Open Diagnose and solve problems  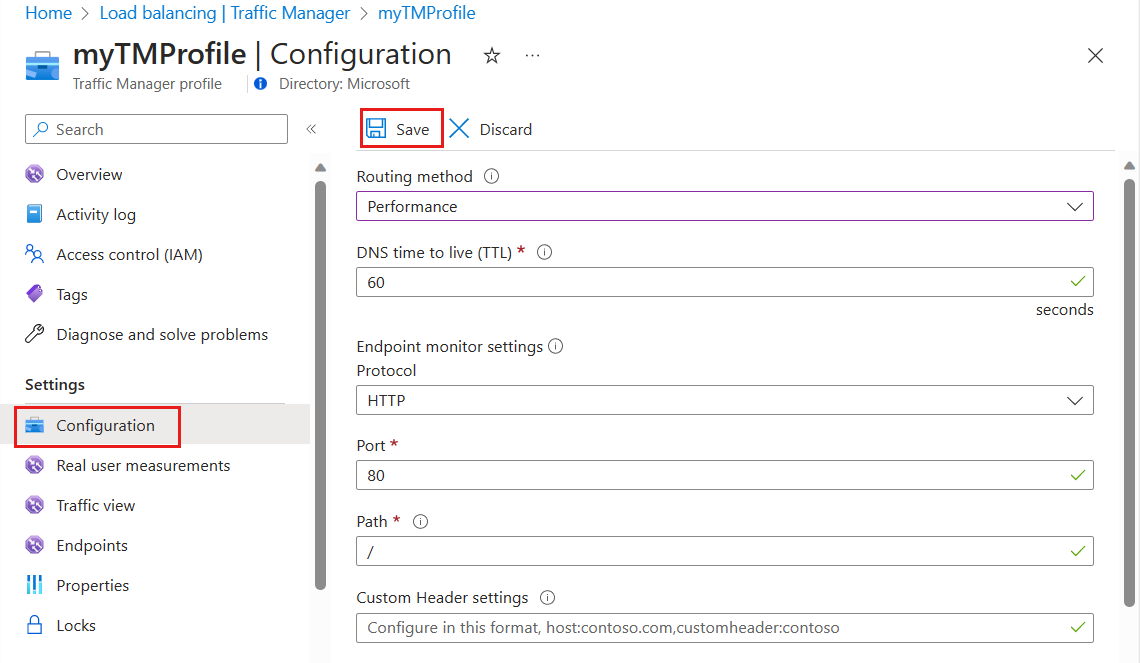[162, 334]
